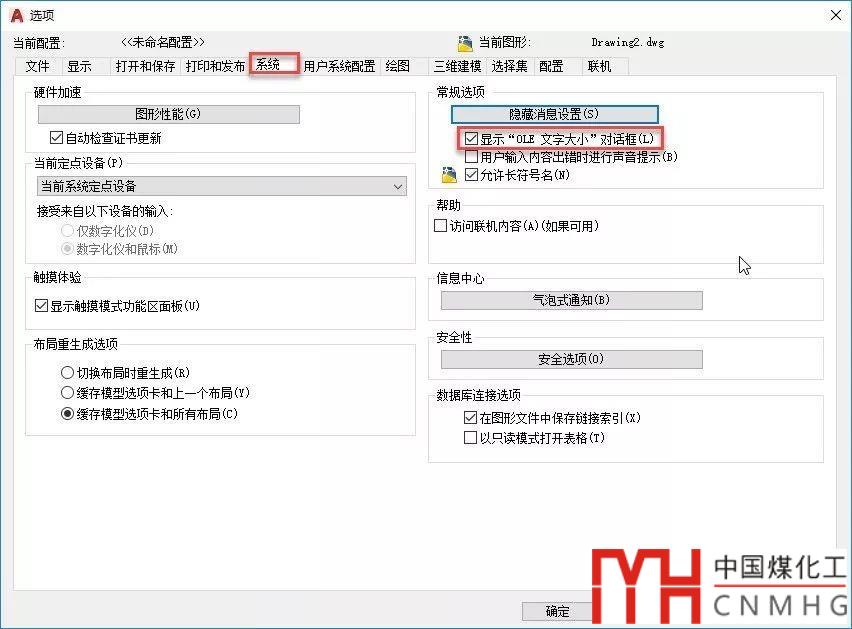The width and height of the screenshot is (852, 629).
Task: Open the 三维建模 tab
Action: 457,66
